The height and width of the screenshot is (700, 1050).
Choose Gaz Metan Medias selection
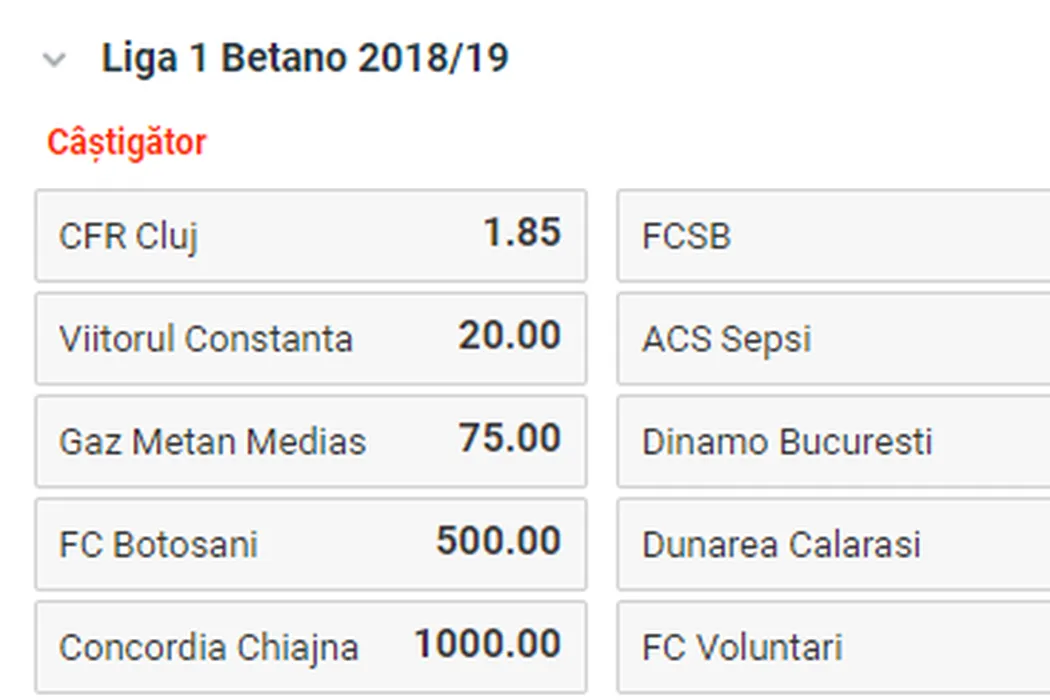point(310,441)
